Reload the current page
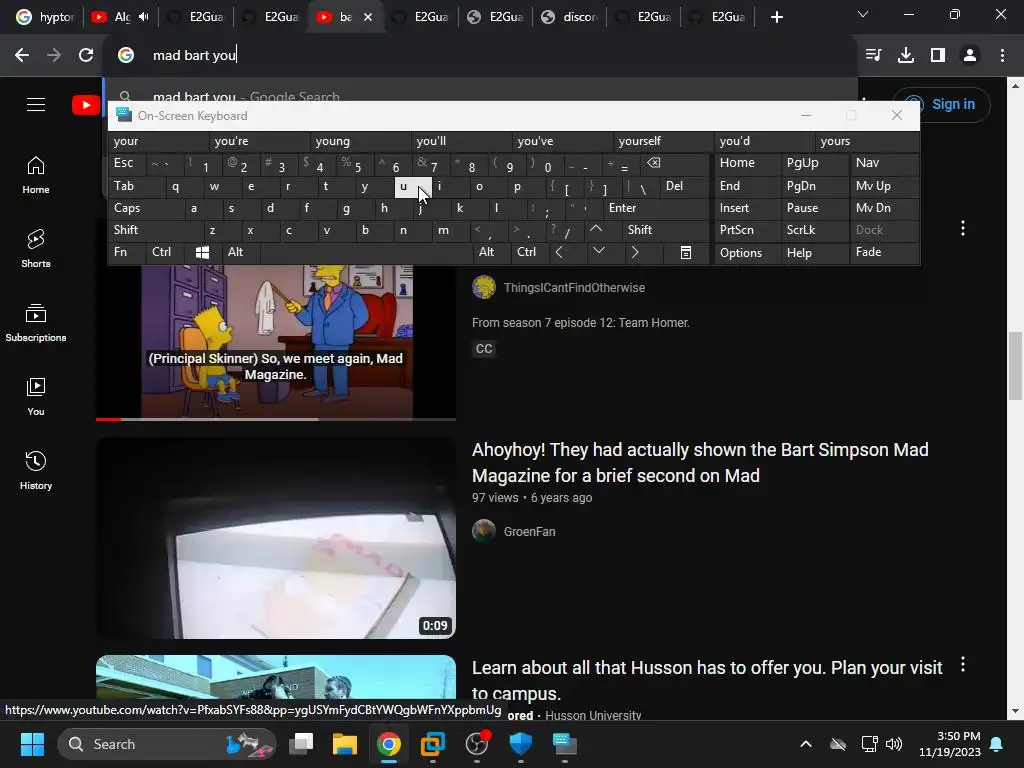The width and height of the screenshot is (1024, 768). (86, 56)
